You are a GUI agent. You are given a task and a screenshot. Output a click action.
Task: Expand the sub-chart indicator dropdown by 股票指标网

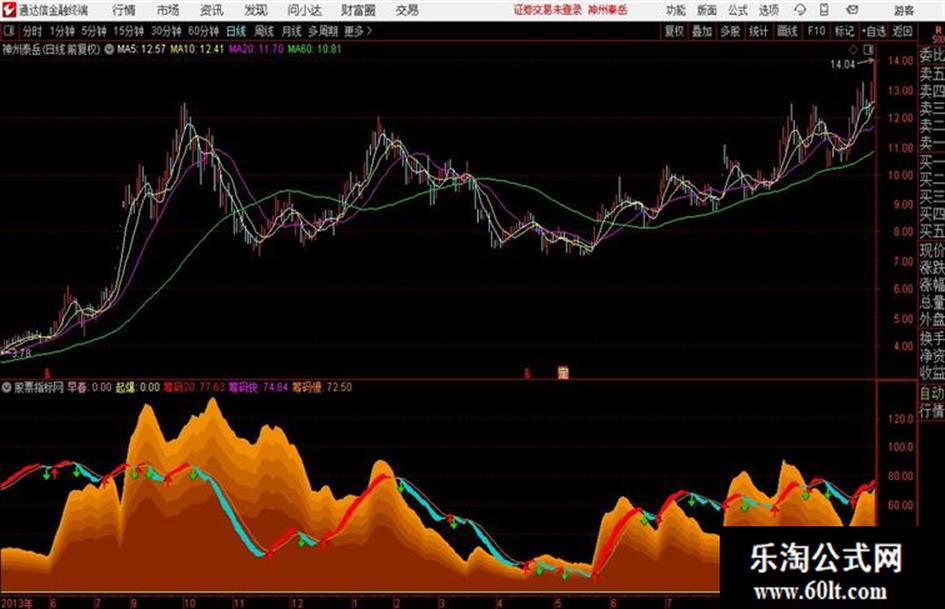coord(7,387)
